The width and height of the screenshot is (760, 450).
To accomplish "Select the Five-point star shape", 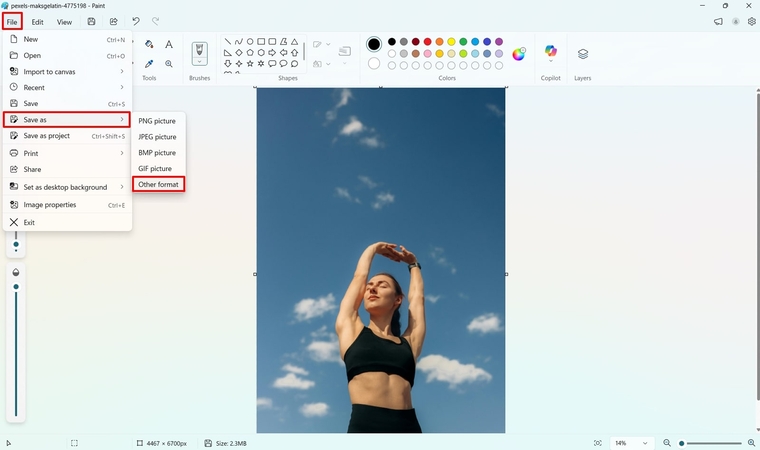I will click(x=250, y=64).
